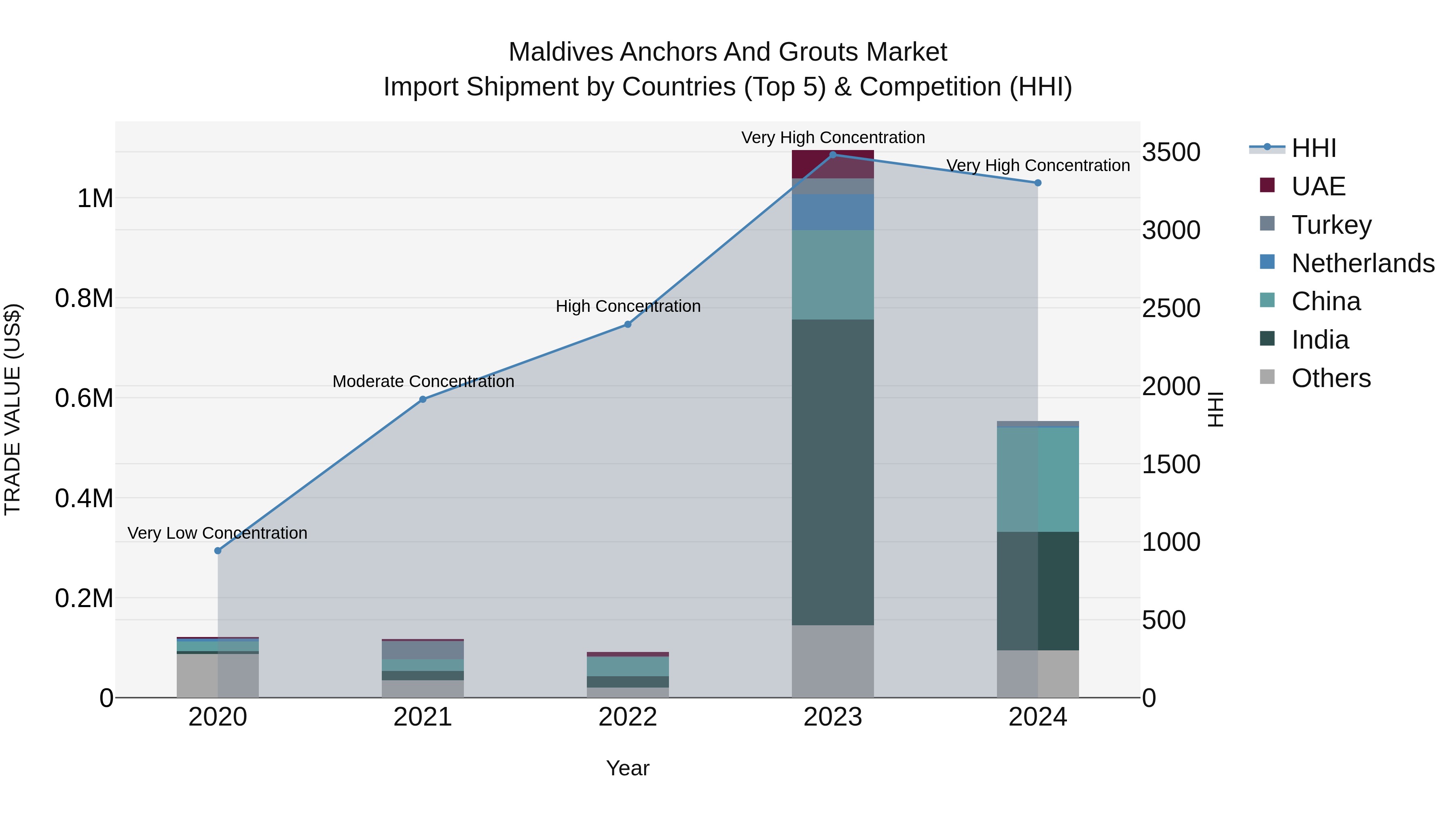
Task: Click the China teal legend swatch
Action: (1267, 300)
